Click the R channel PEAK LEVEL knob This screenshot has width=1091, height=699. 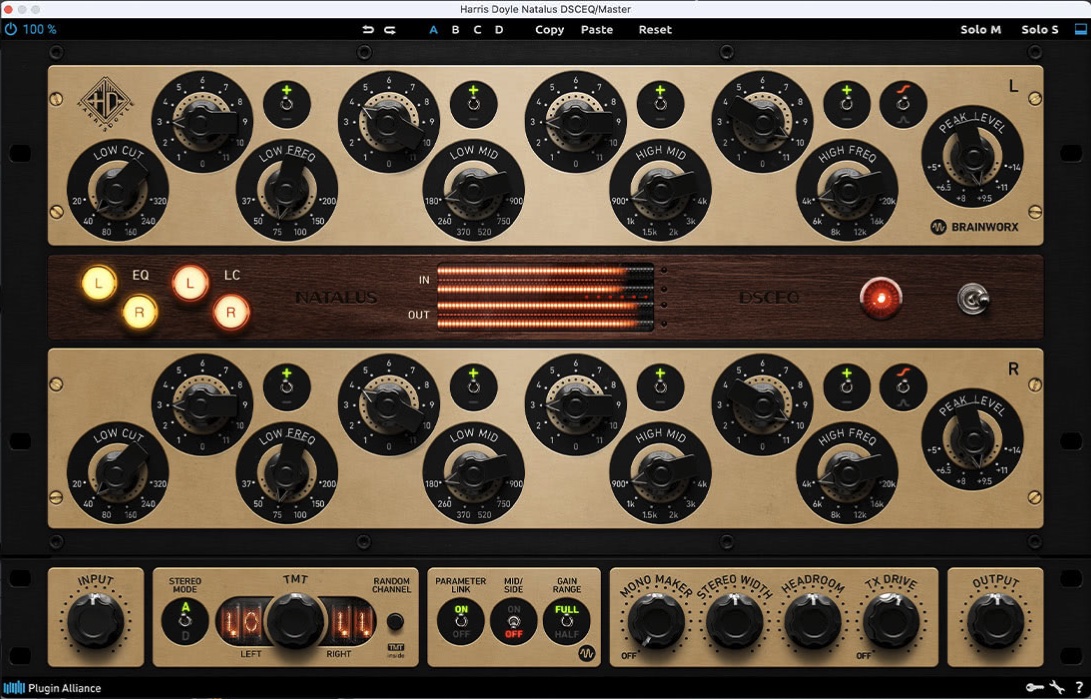tap(972, 439)
